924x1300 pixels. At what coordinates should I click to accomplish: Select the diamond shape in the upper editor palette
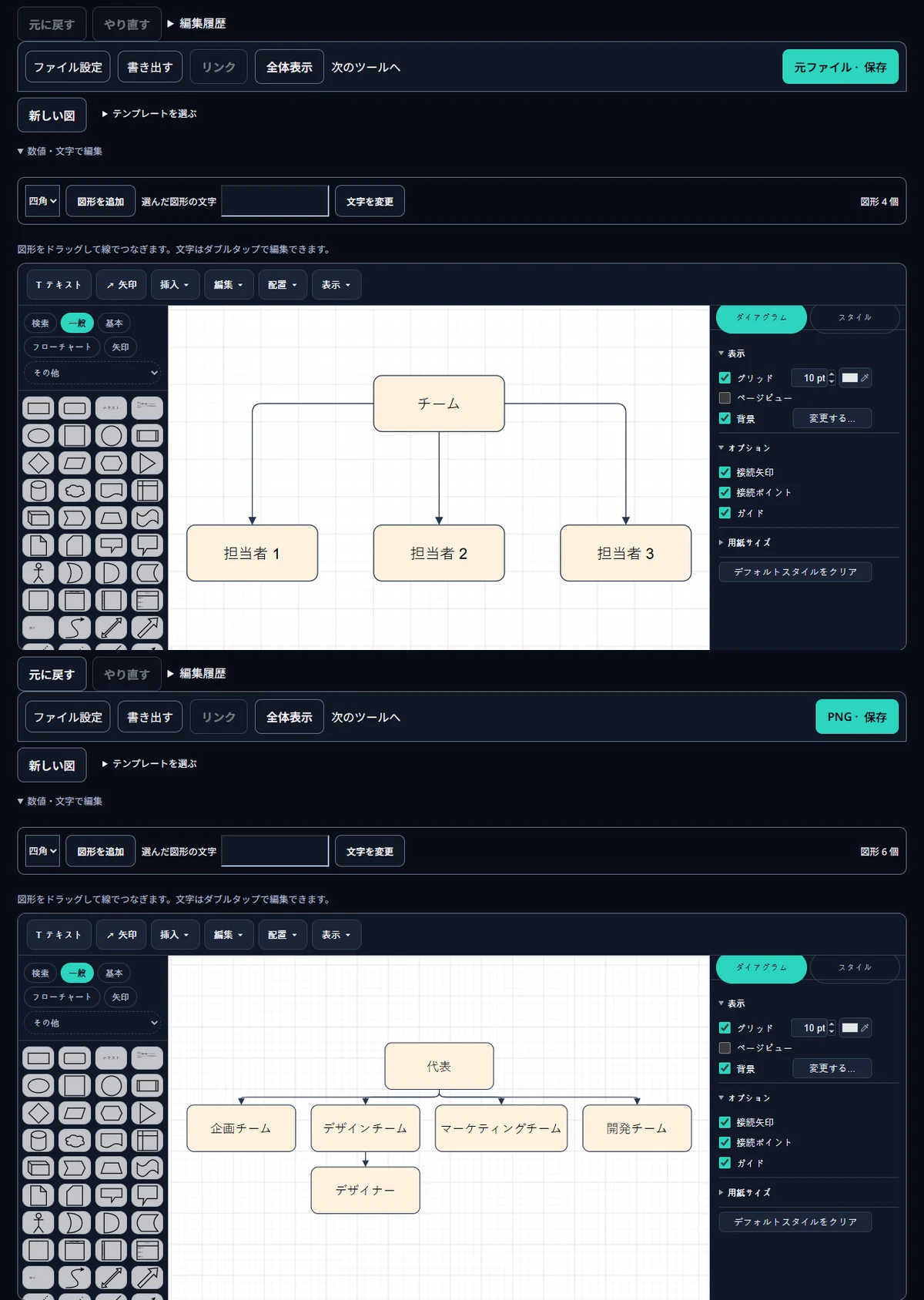(38, 463)
